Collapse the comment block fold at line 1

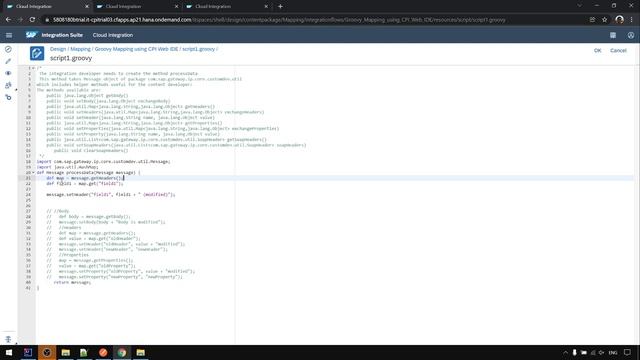pos(33,68)
